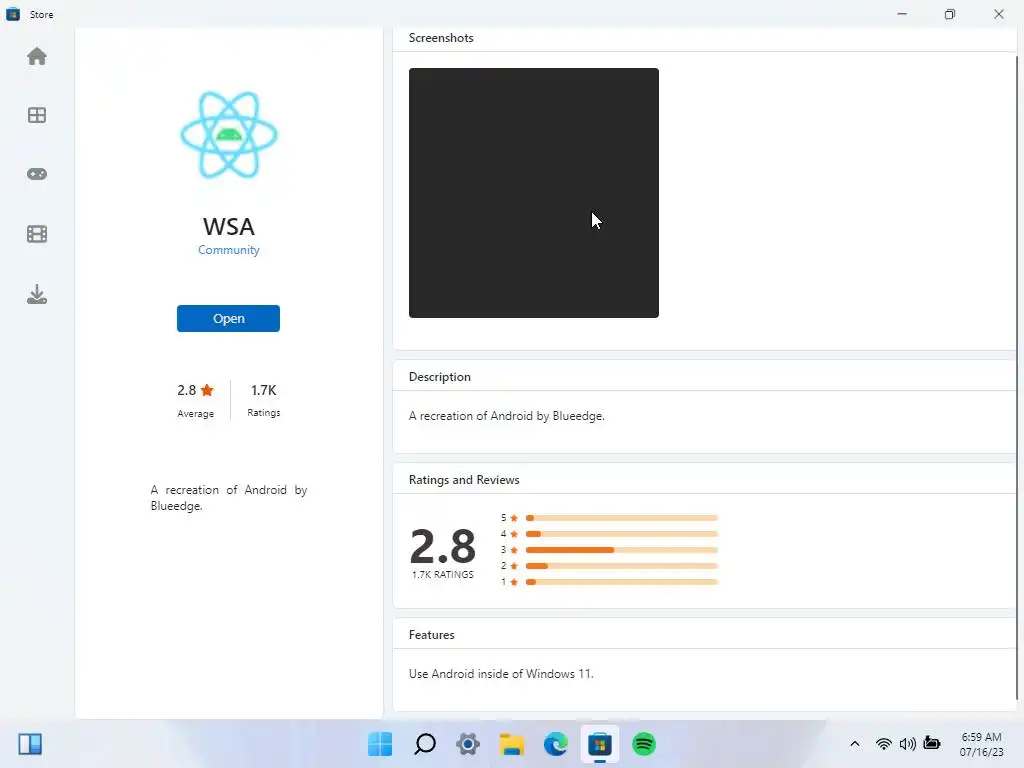Click the Store app icon in title bar
This screenshot has height=768, width=1024.
(x=12, y=14)
